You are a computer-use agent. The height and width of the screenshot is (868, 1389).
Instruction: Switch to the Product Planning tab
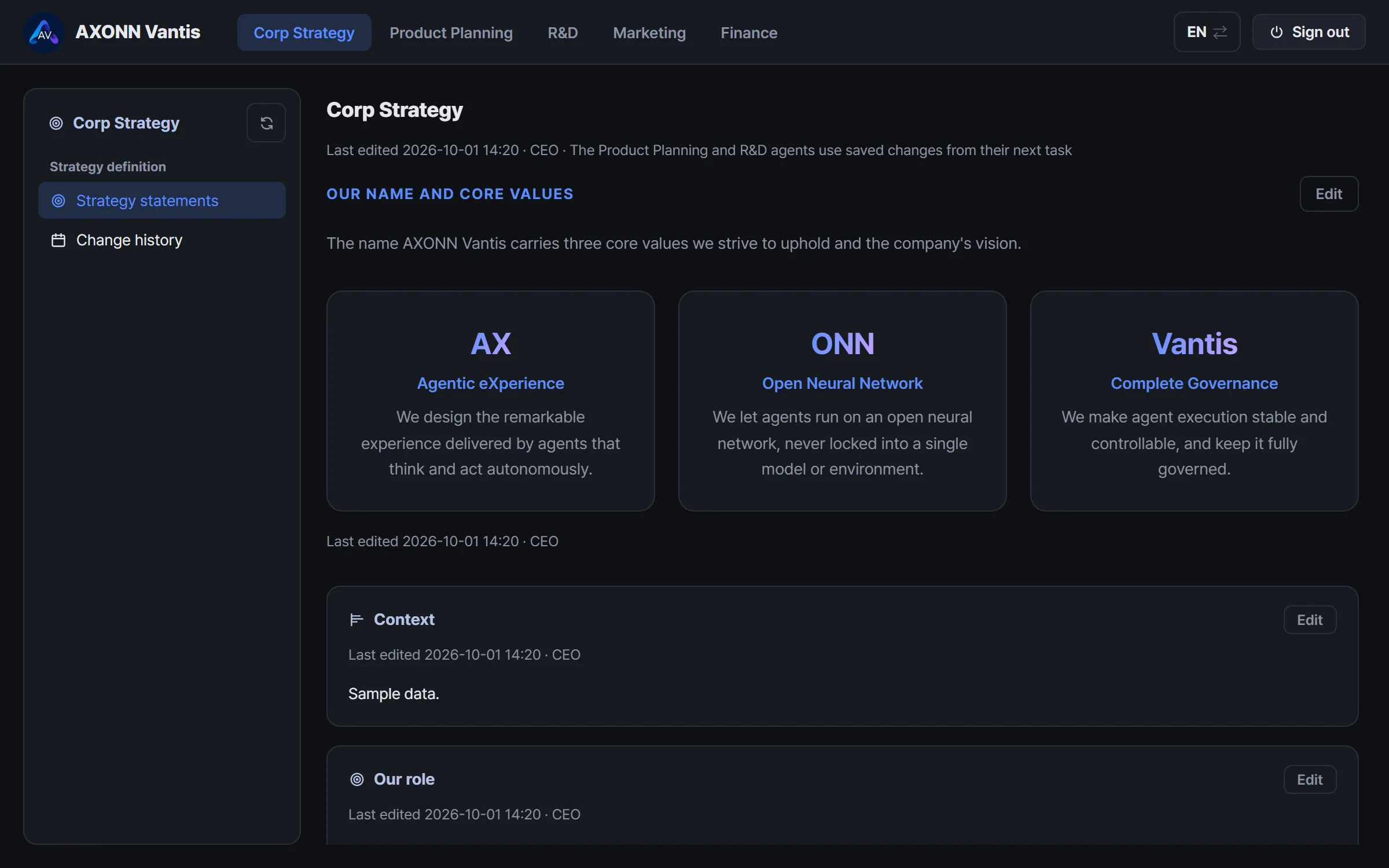click(x=451, y=32)
